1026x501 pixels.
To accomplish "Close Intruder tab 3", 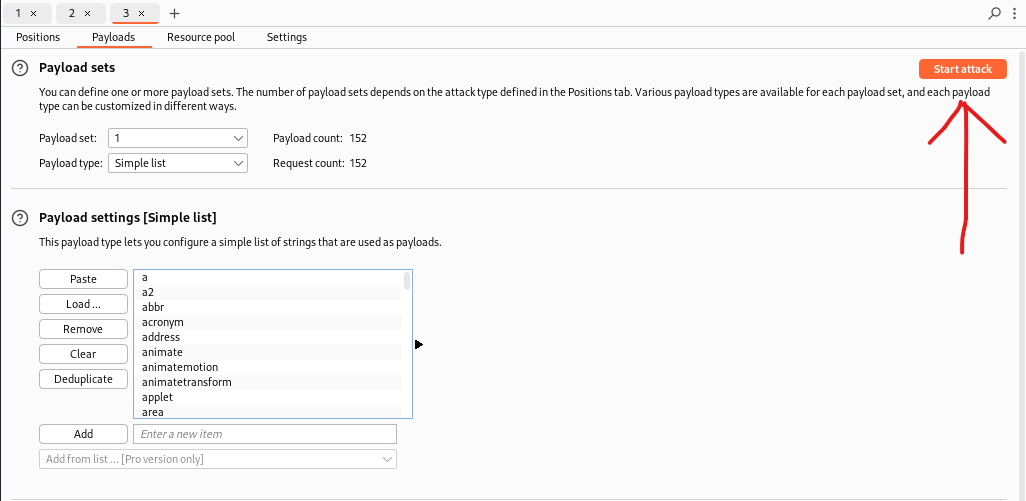I will (x=141, y=13).
